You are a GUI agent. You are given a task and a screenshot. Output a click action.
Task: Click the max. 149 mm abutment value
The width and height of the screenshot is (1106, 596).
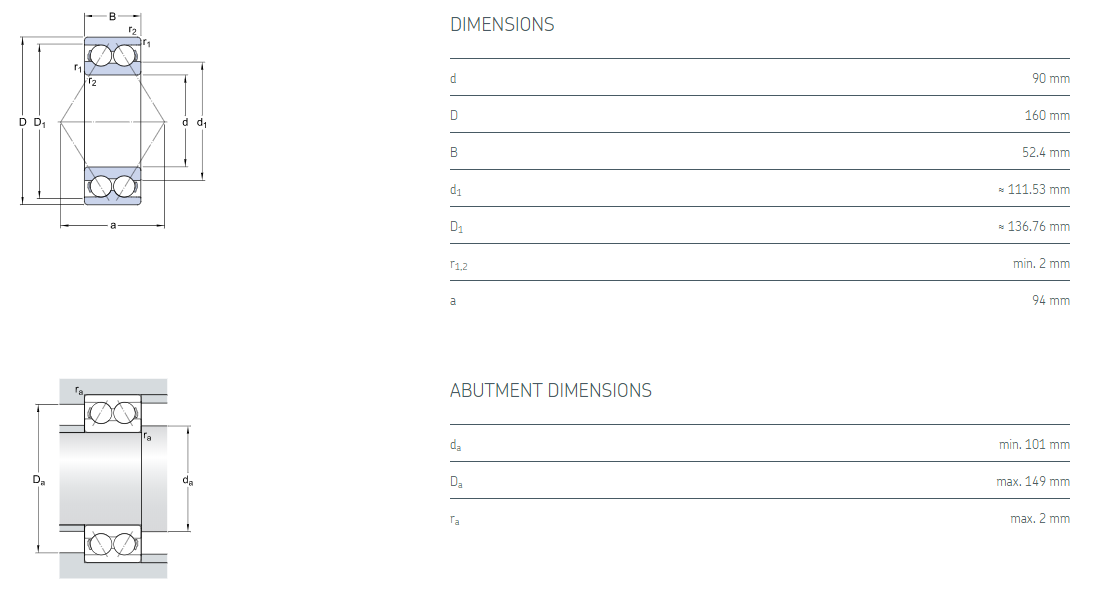[1033, 482]
